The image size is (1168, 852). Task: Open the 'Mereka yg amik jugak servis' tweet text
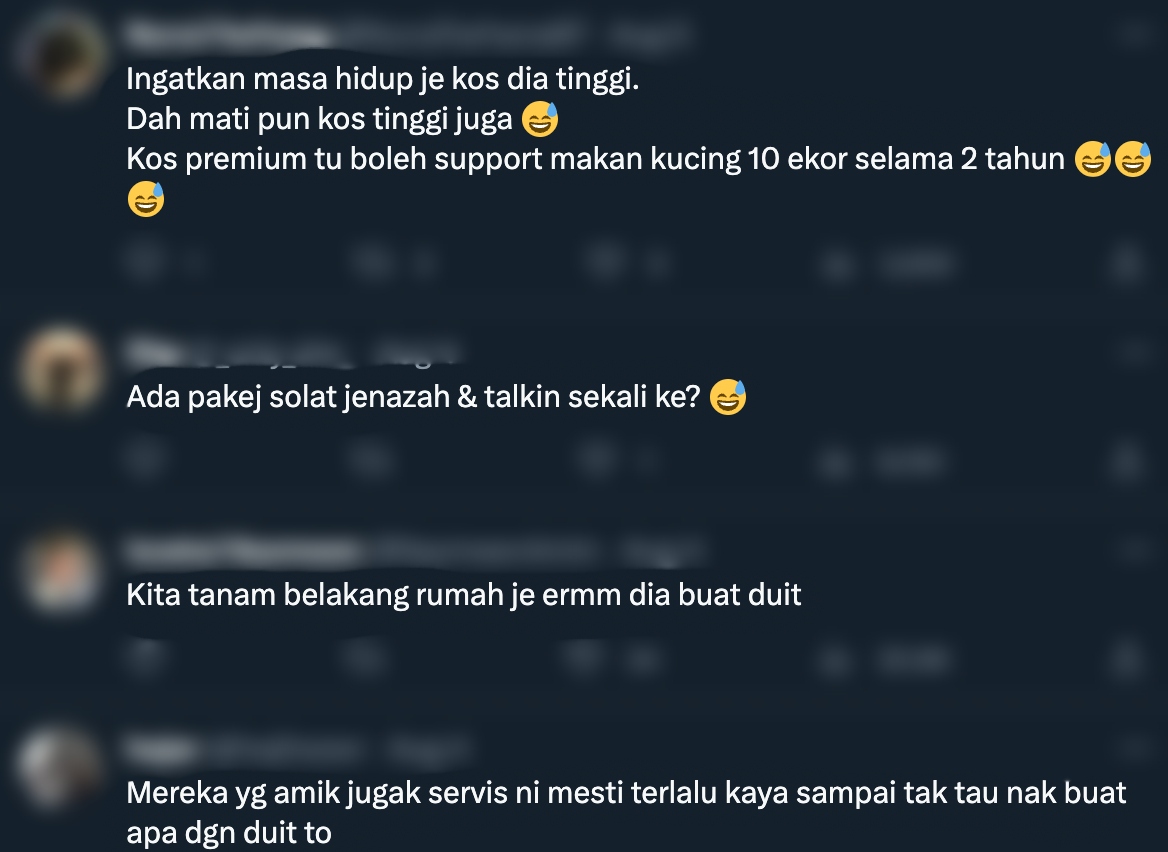click(x=626, y=813)
